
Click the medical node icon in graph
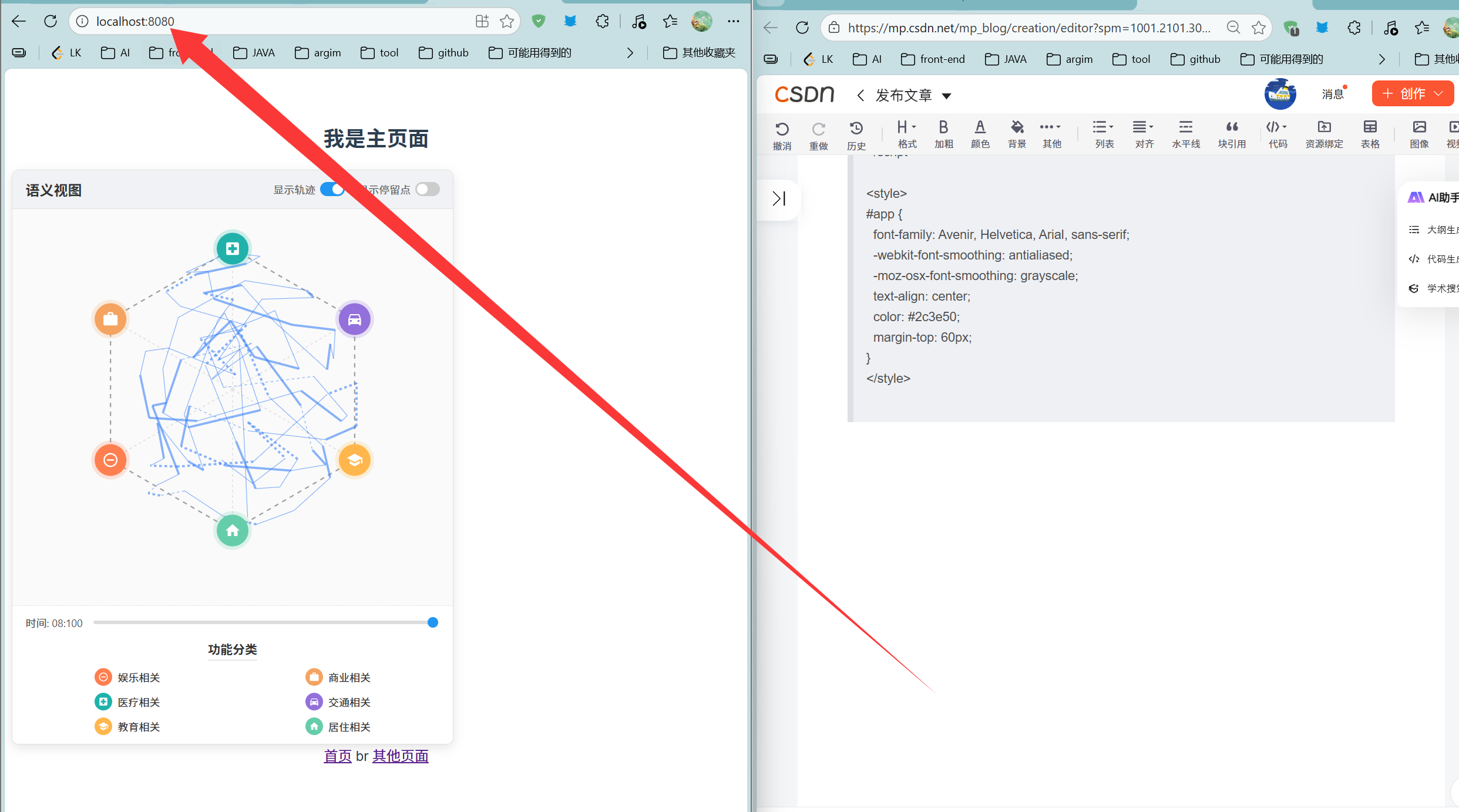[233, 248]
